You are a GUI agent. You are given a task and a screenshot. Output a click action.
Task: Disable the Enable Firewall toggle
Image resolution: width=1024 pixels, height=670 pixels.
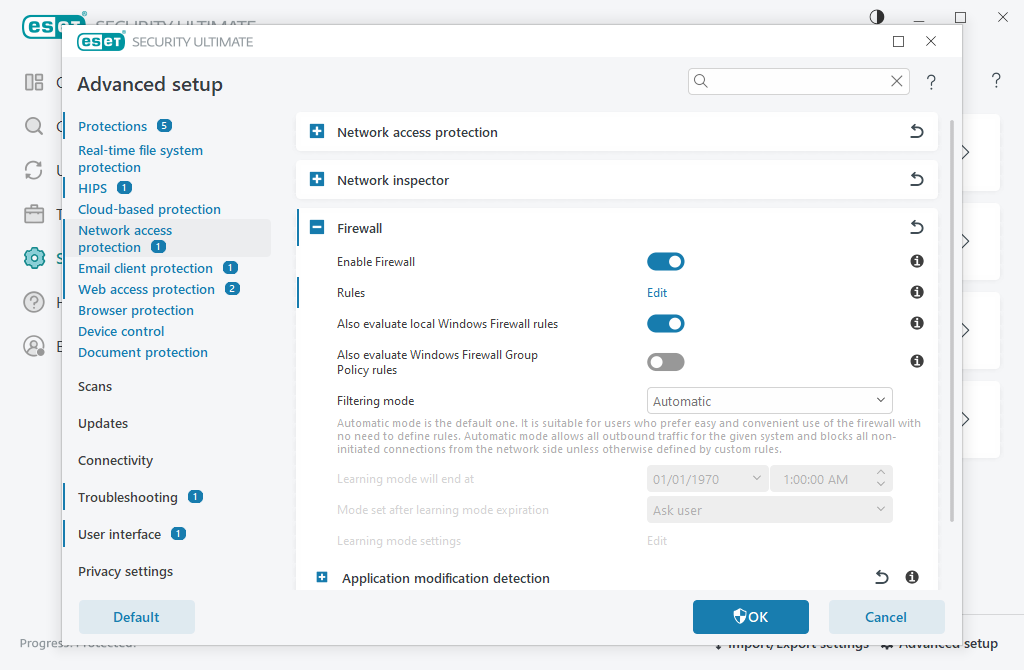[x=665, y=262]
